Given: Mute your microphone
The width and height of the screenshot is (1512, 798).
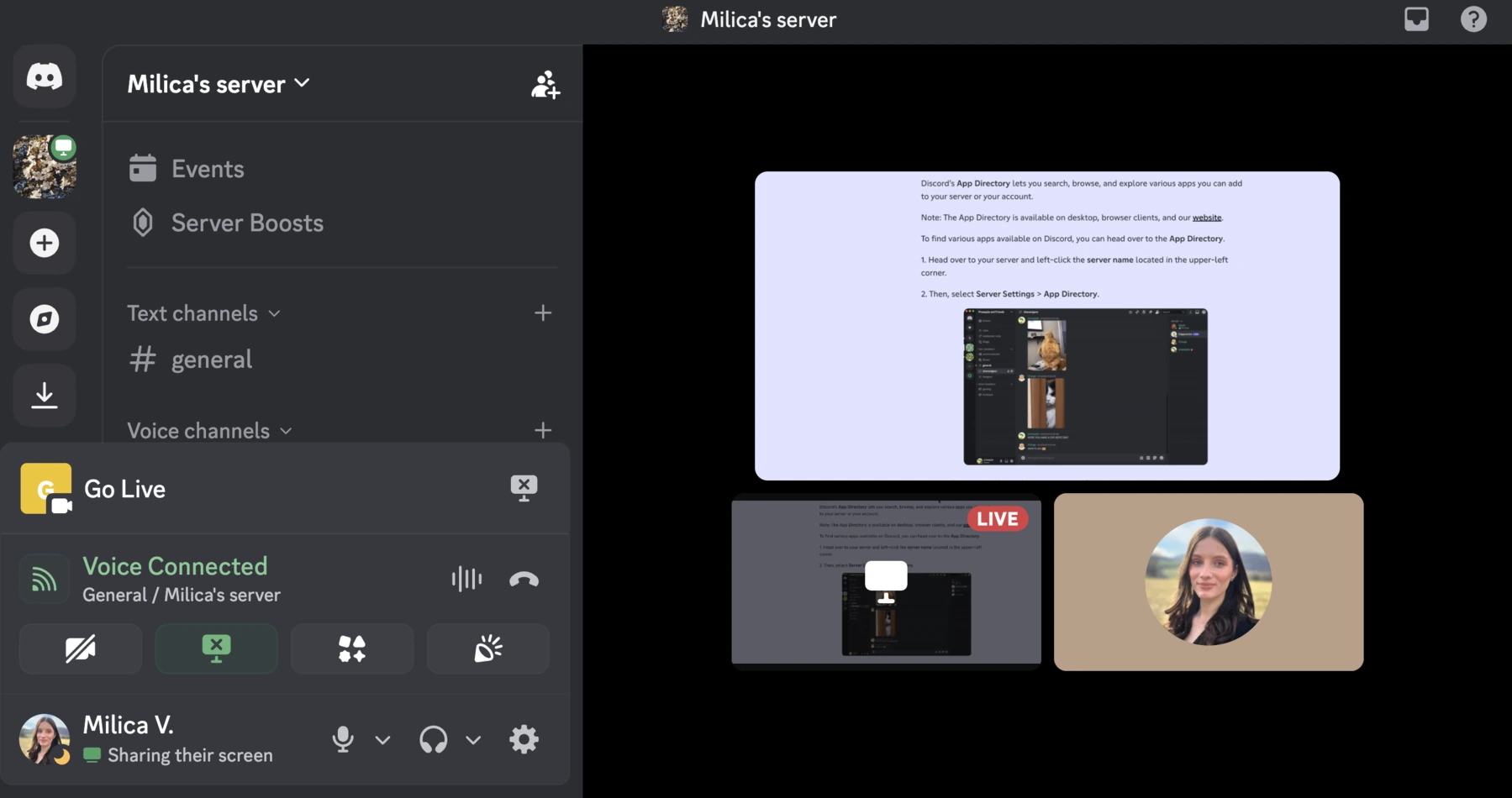Looking at the screenshot, I should (x=343, y=739).
